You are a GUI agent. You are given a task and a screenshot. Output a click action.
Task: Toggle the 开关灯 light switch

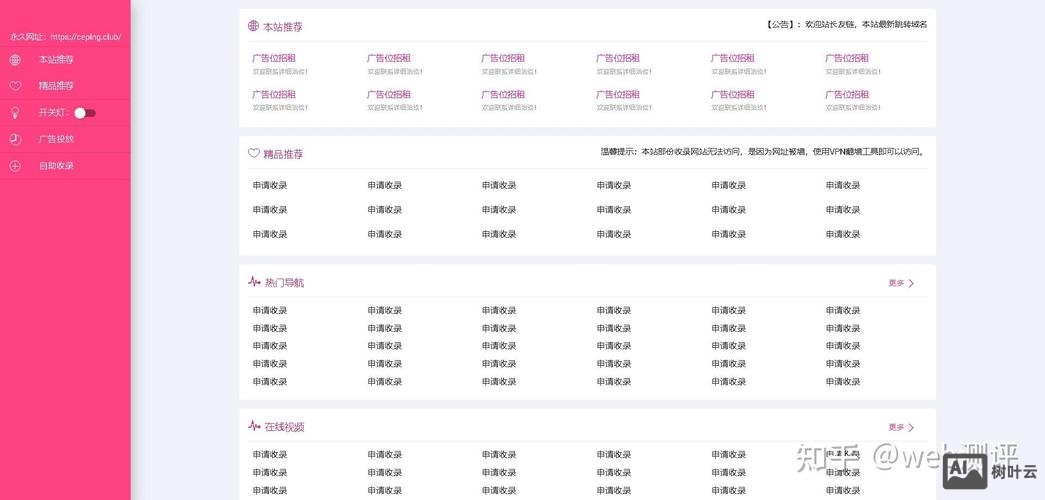tap(85, 113)
